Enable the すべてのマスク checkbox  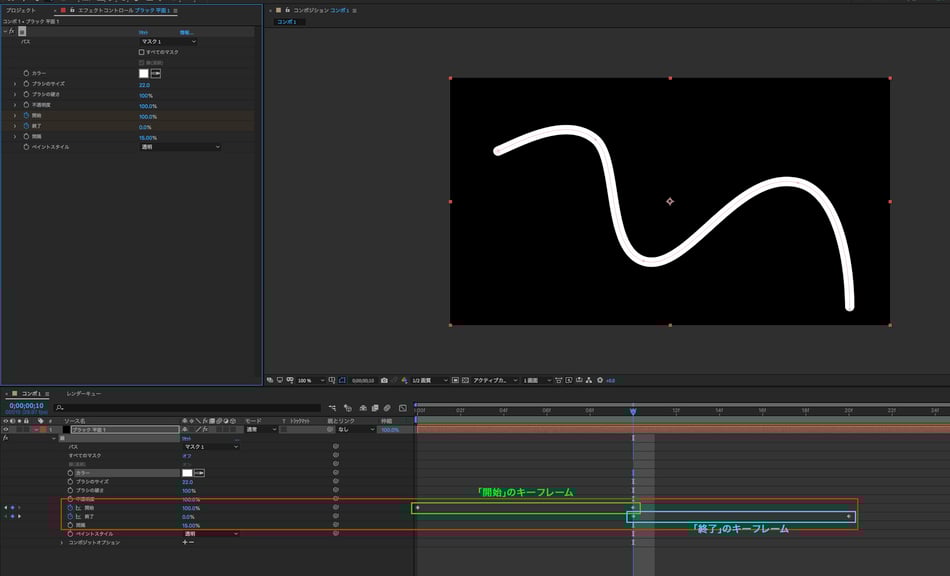[141, 52]
